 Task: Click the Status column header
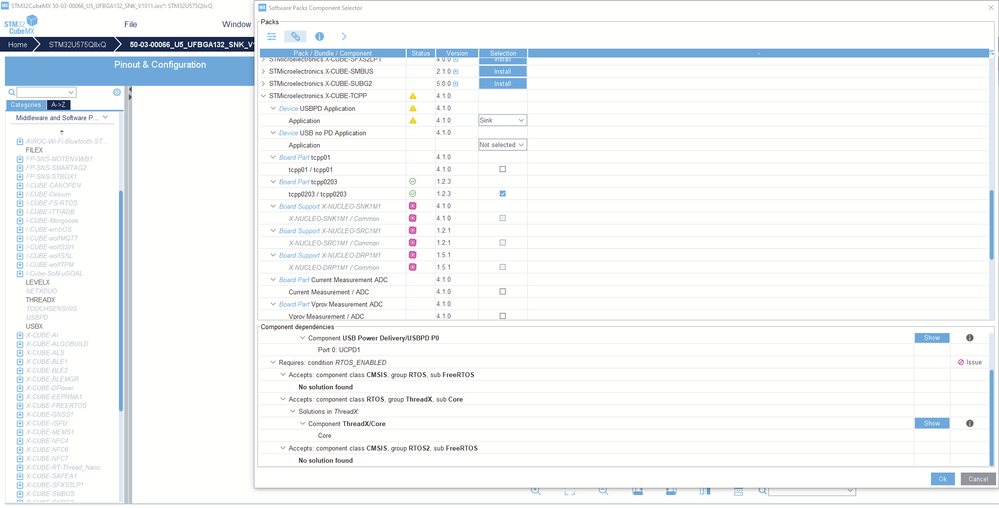(x=421, y=53)
